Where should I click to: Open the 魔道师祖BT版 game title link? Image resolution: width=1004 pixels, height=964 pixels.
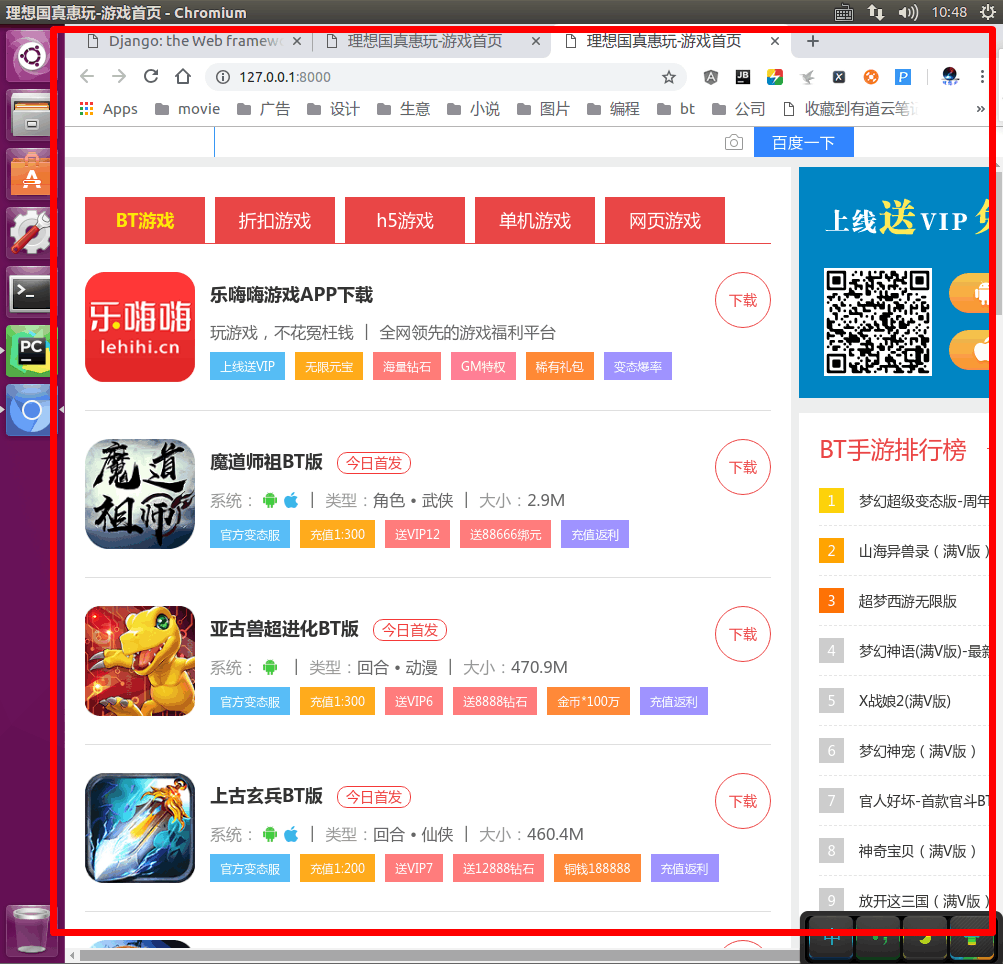pos(266,462)
